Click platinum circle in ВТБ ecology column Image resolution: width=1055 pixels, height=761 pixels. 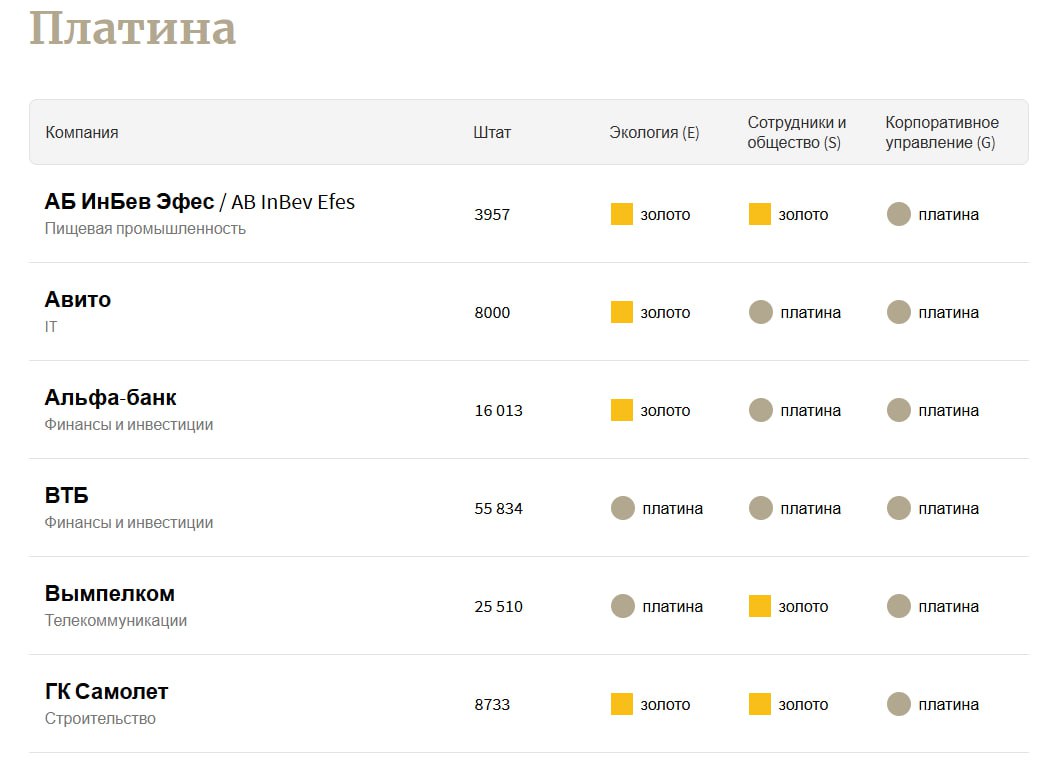(623, 508)
